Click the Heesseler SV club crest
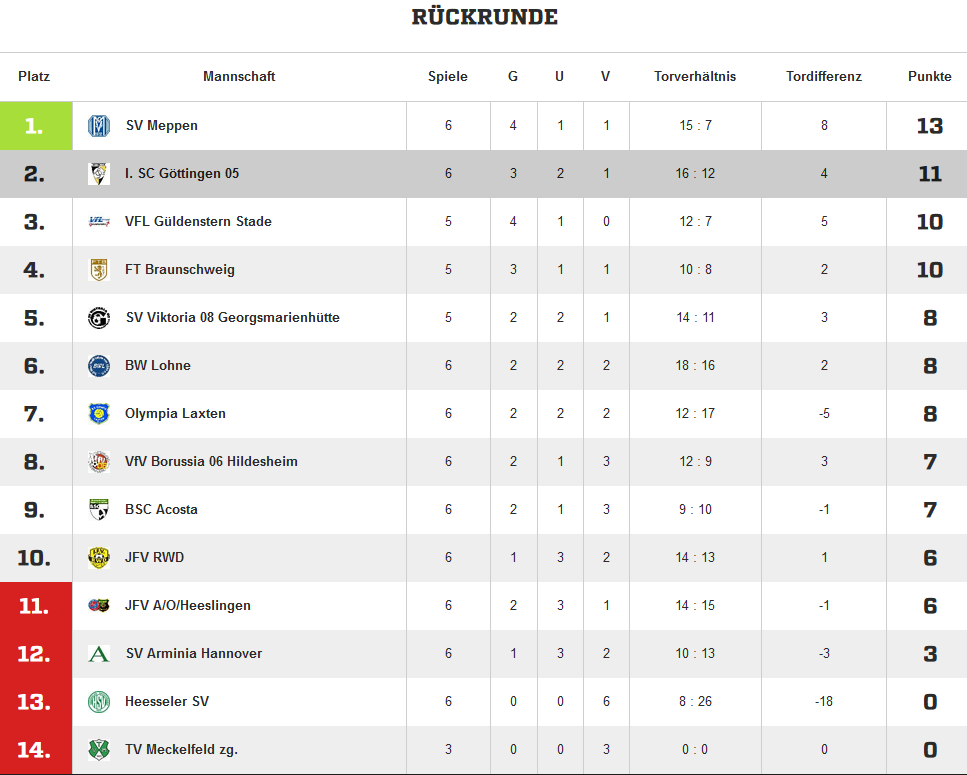This screenshot has width=967, height=775. (98, 702)
